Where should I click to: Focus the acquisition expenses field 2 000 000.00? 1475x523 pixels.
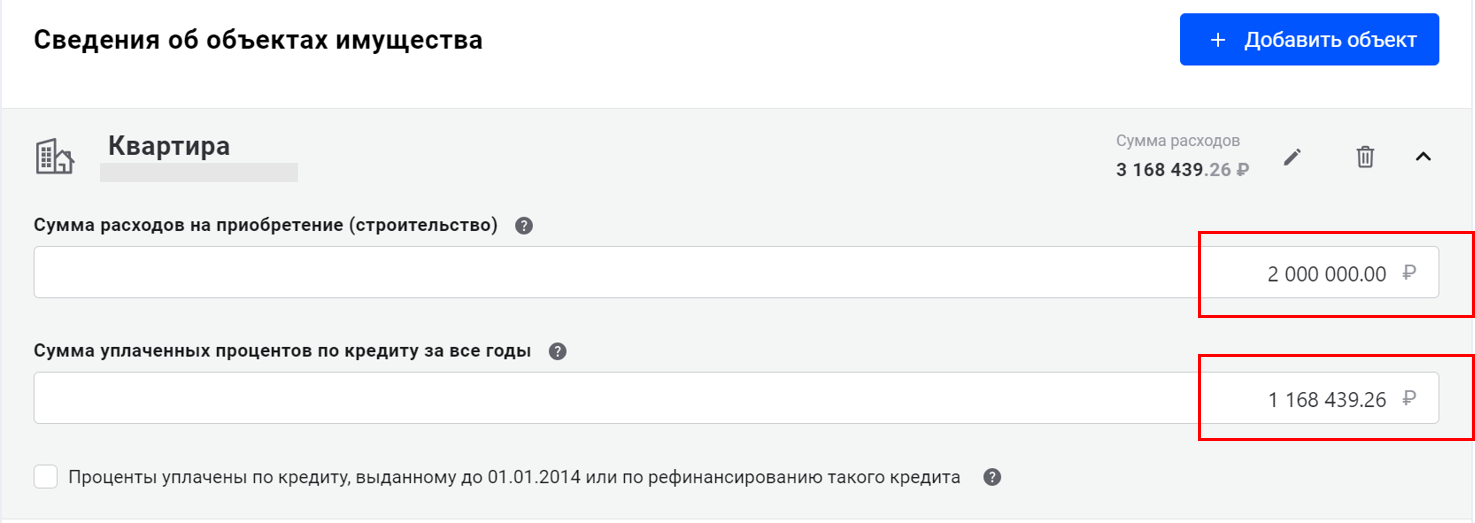click(700, 273)
